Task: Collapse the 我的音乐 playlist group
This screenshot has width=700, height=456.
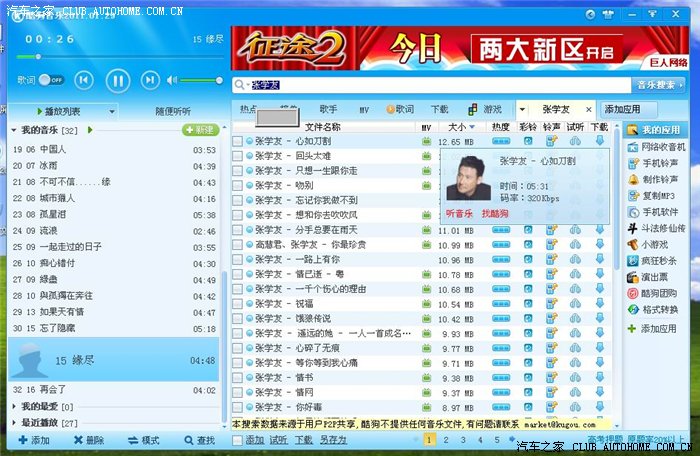Action: 14,131
